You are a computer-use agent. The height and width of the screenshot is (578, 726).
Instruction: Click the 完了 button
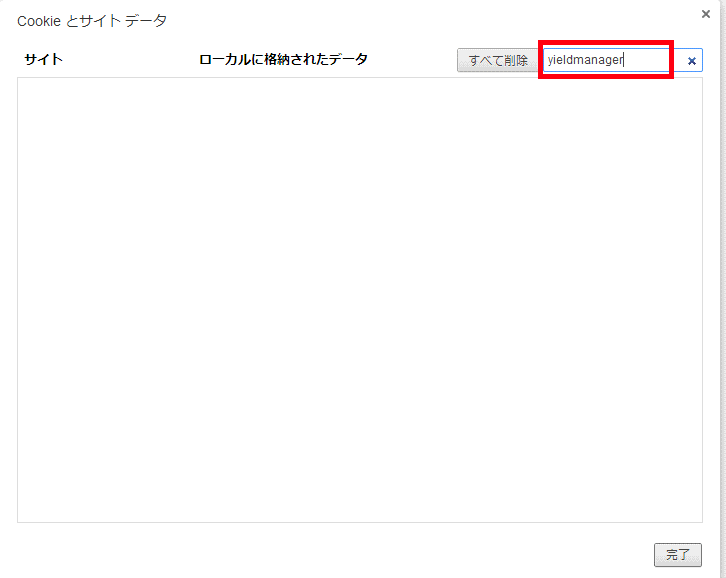(678, 554)
